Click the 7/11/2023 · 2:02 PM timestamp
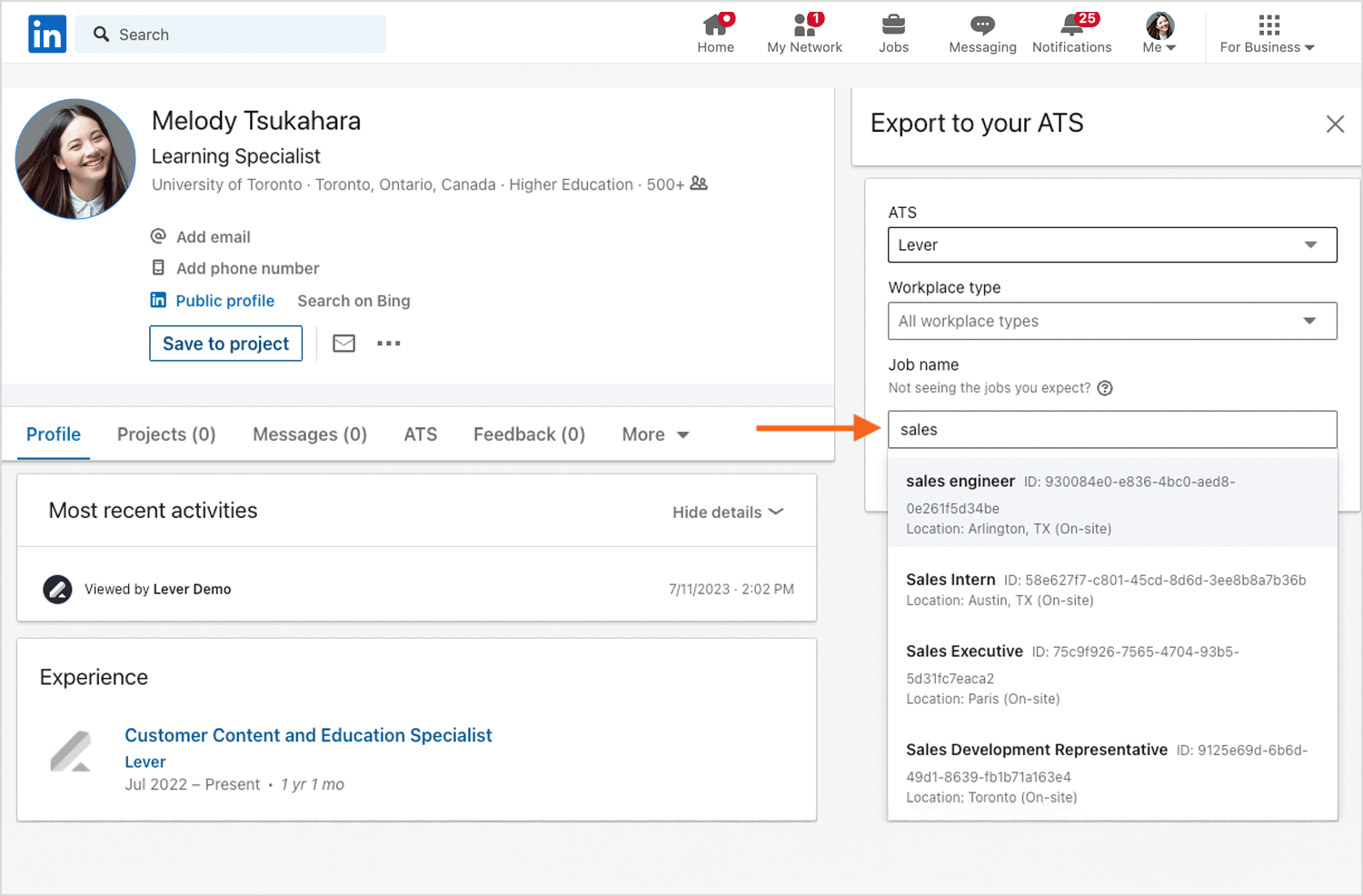This screenshot has width=1363, height=896. pyautogui.click(x=731, y=589)
